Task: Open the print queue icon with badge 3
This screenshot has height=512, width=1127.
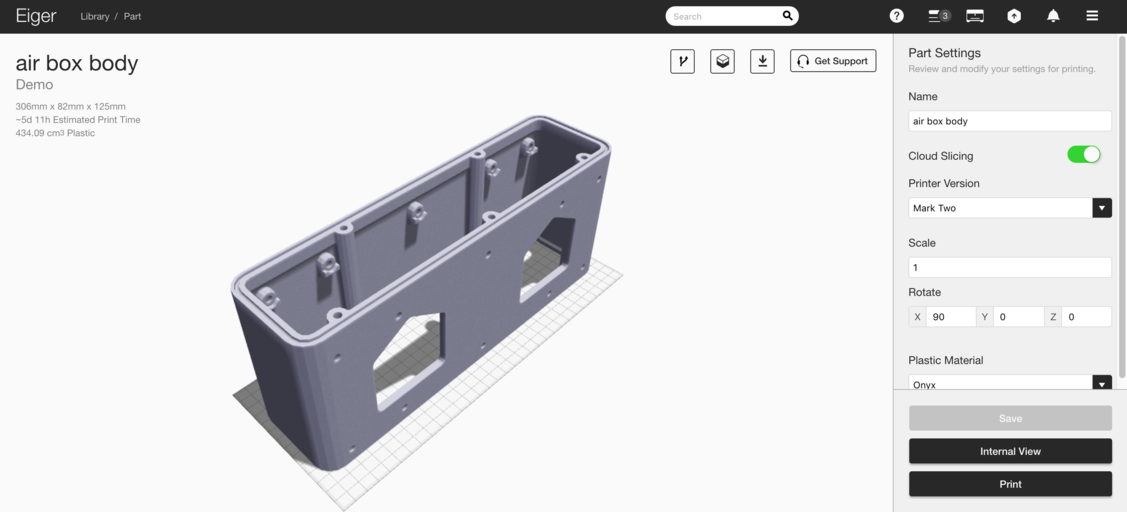Action: point(938,16)
